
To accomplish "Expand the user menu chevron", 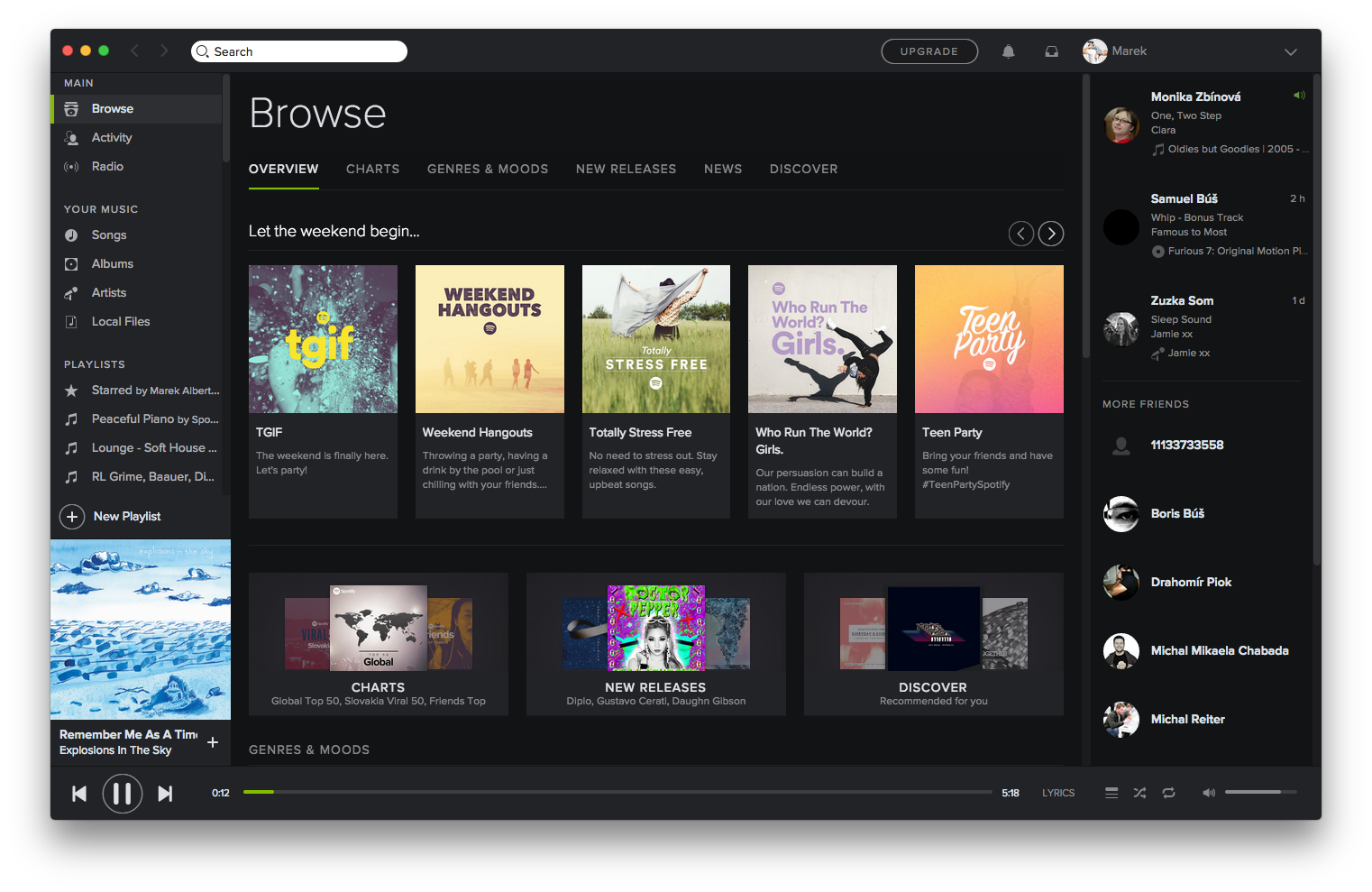I will click(1291, 52).
